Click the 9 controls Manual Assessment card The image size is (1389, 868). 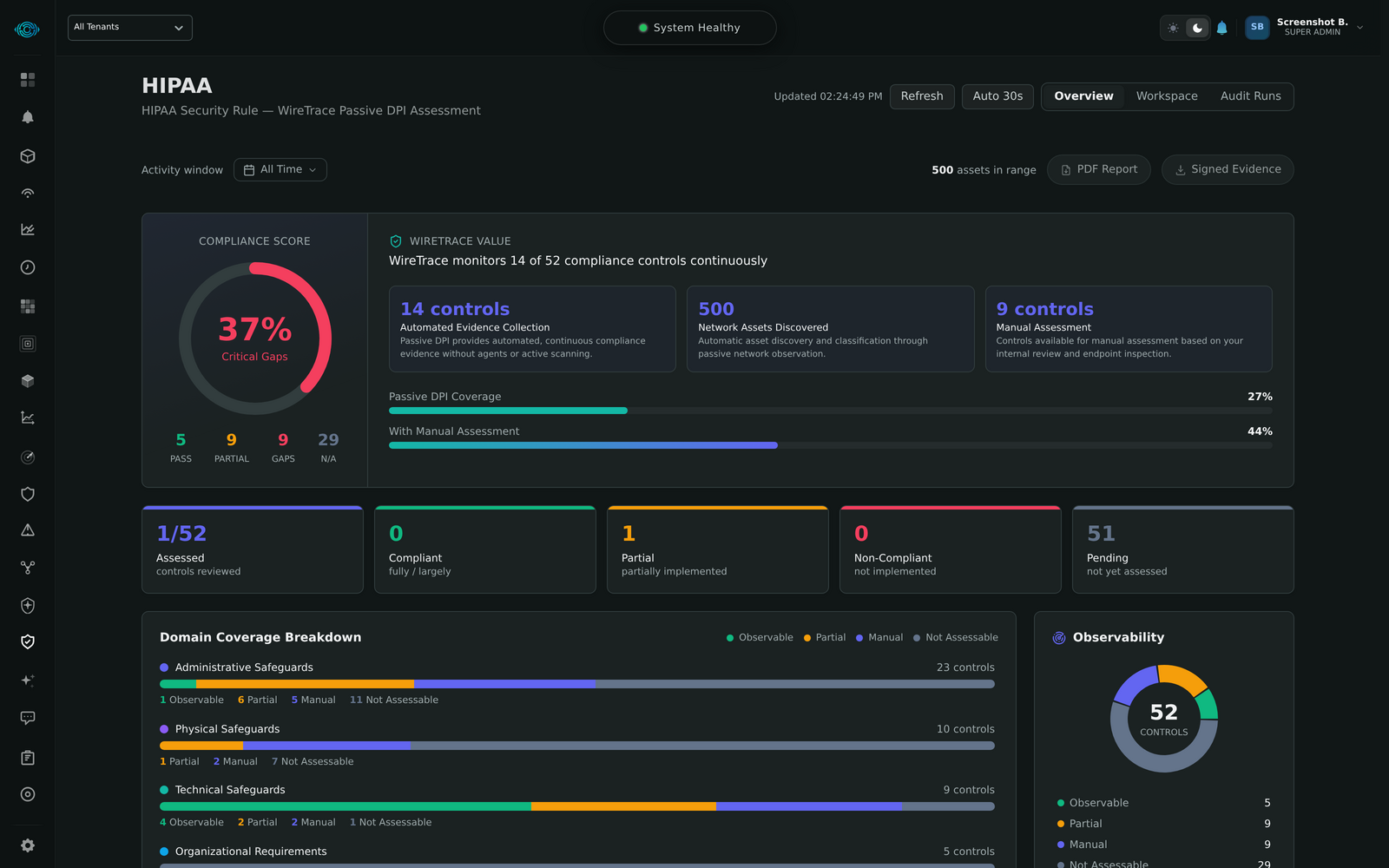click(x=1129, y=329)
